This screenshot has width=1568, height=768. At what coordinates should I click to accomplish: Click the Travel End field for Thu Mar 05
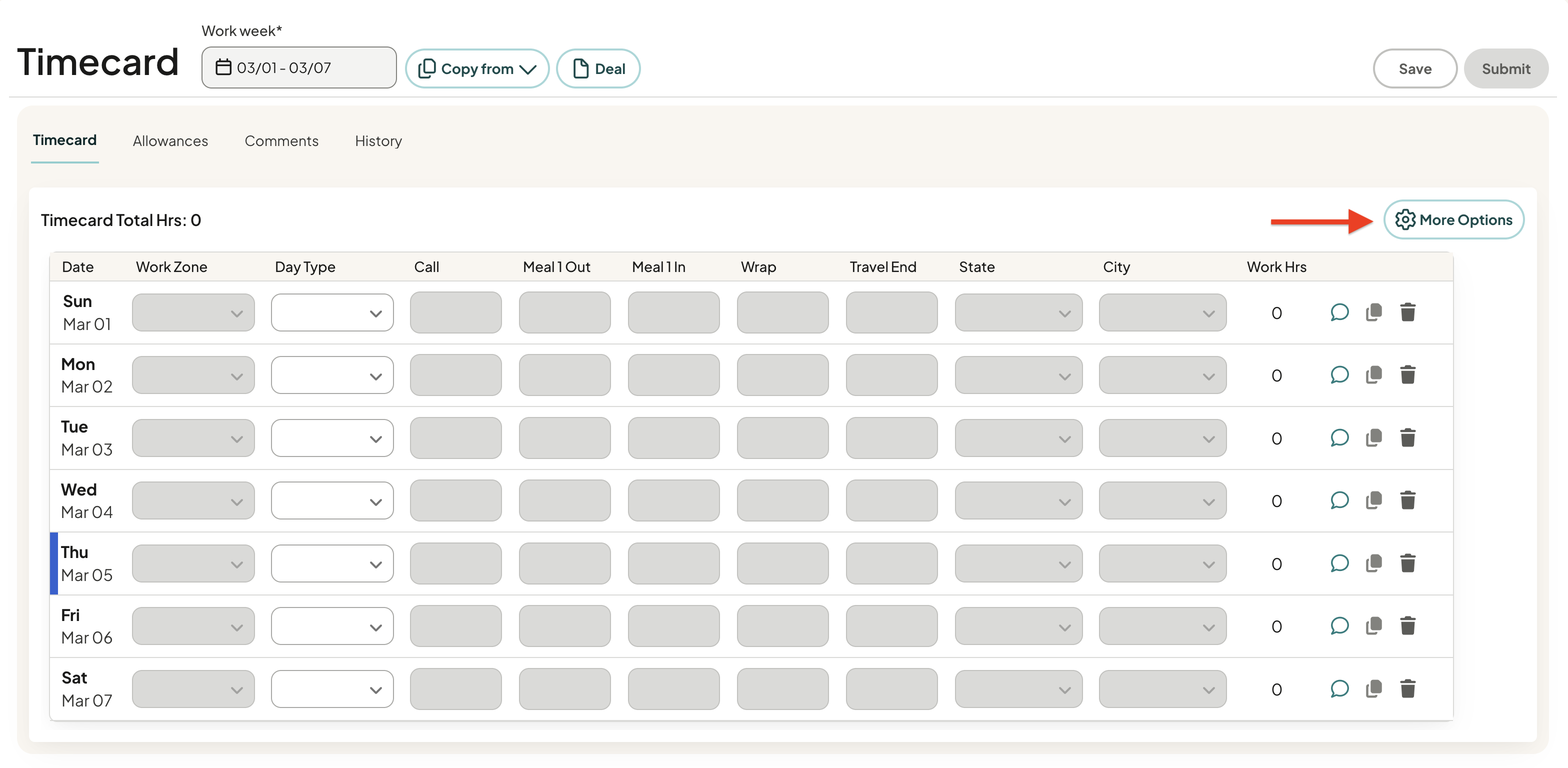891,563
